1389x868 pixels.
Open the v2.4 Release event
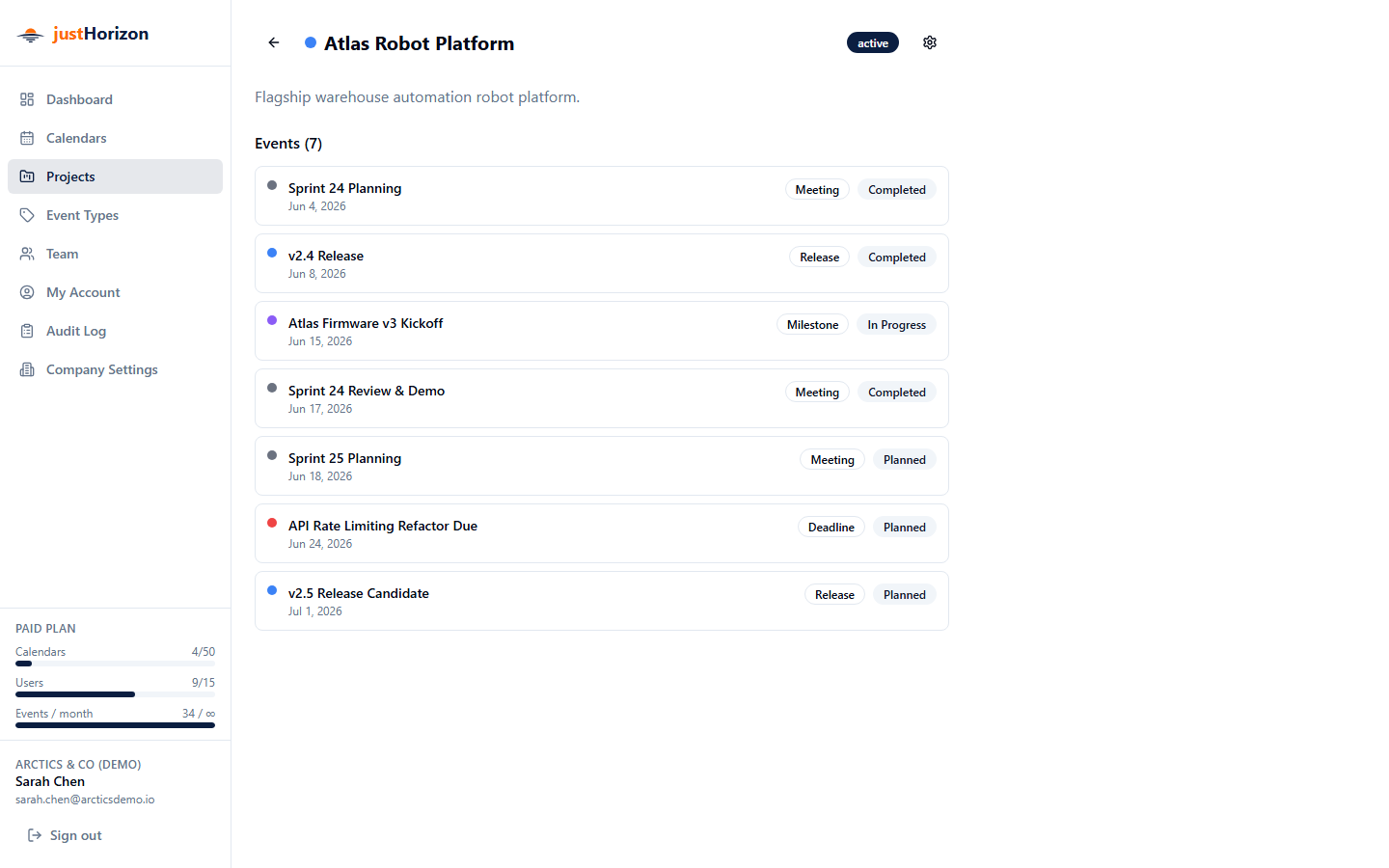pyautogui.click(x=602, y=263)
